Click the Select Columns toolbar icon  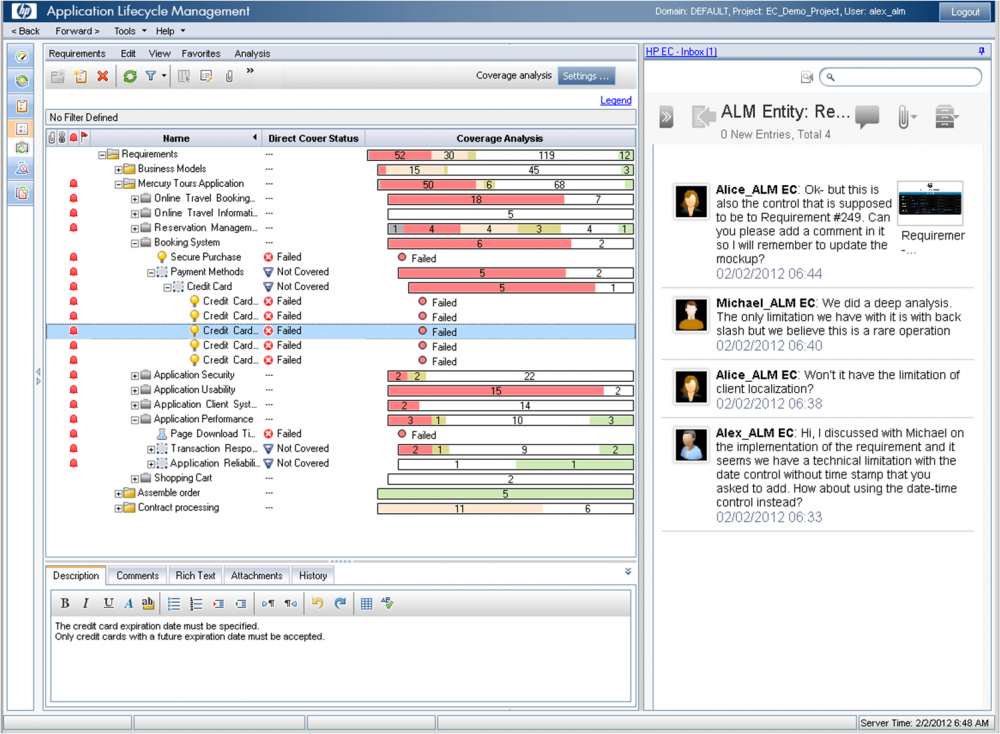click(184, 77)
